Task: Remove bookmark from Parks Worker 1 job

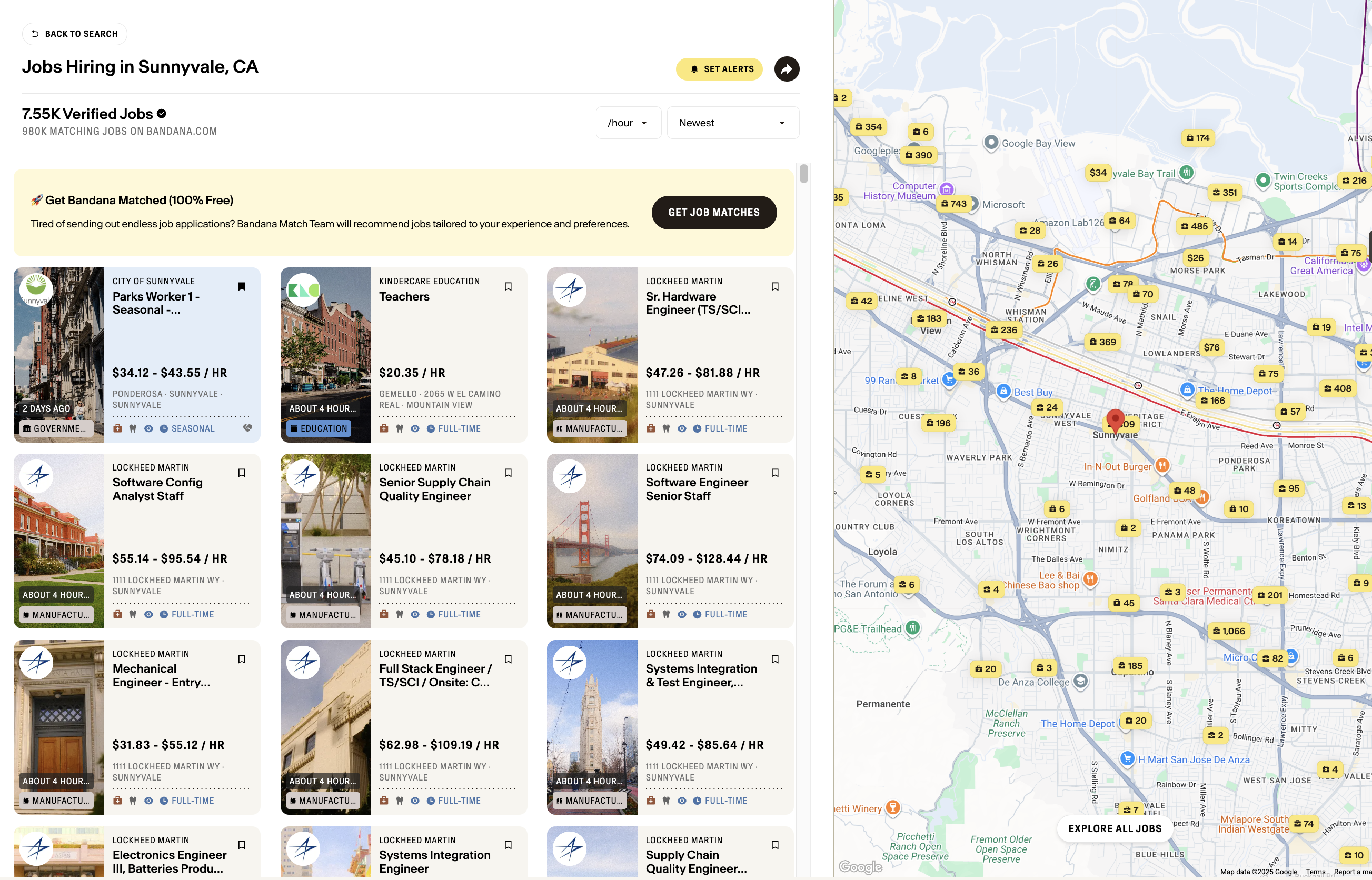Action: coord(242,286)
